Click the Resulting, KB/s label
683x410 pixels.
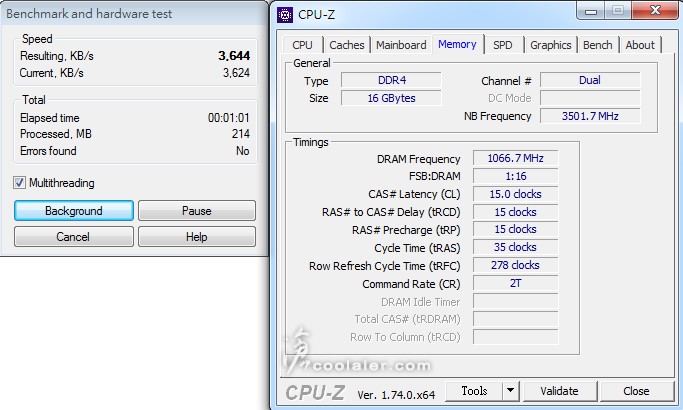tap(57, 56)
